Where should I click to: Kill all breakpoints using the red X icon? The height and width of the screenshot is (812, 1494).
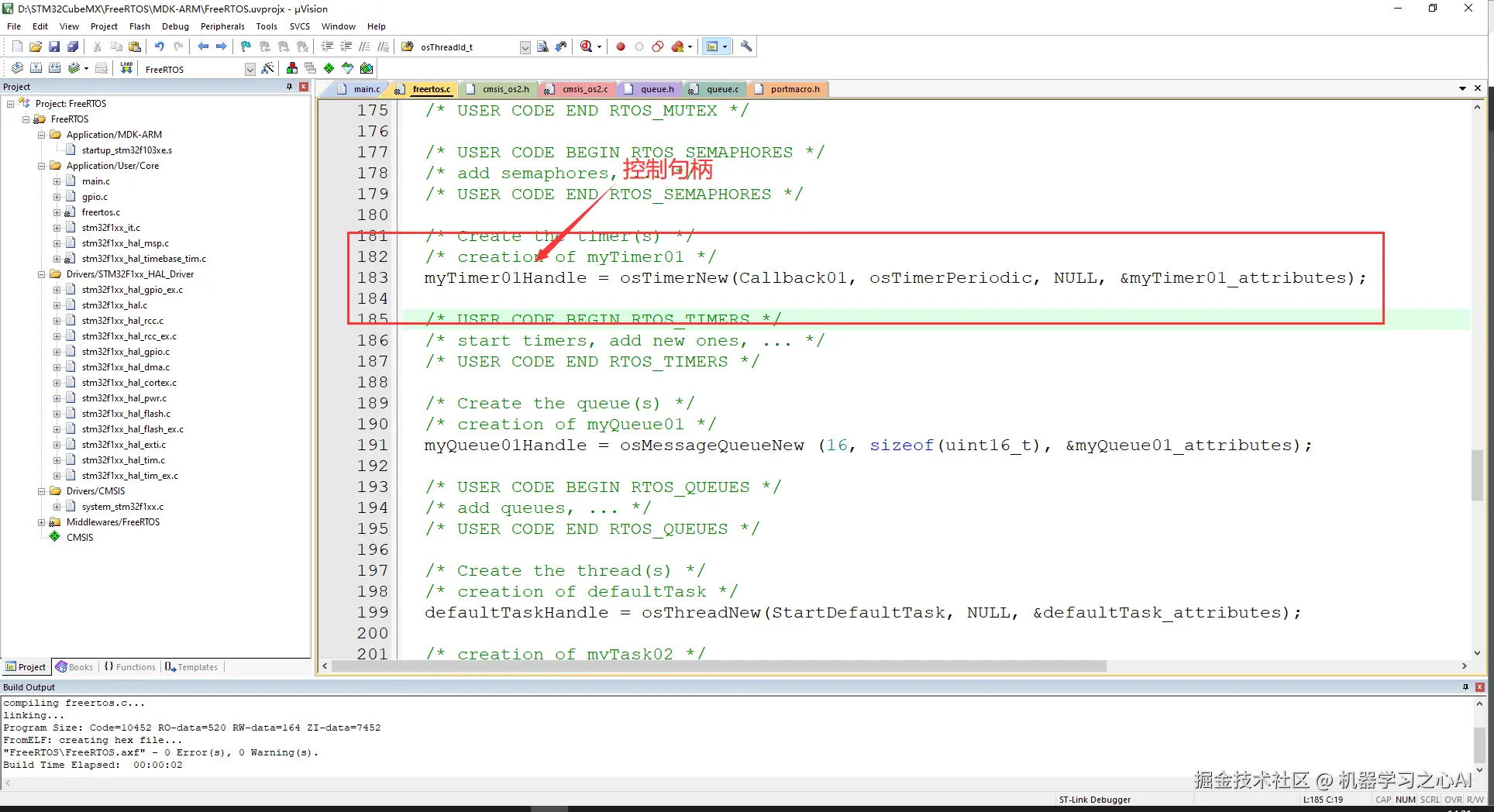click(x=678, y=46)
